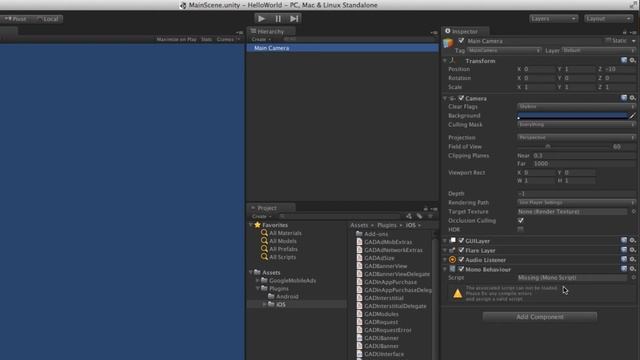Toggle the Static checkbox
This screenshot has height=360, width=640.
tap(608, 40)
